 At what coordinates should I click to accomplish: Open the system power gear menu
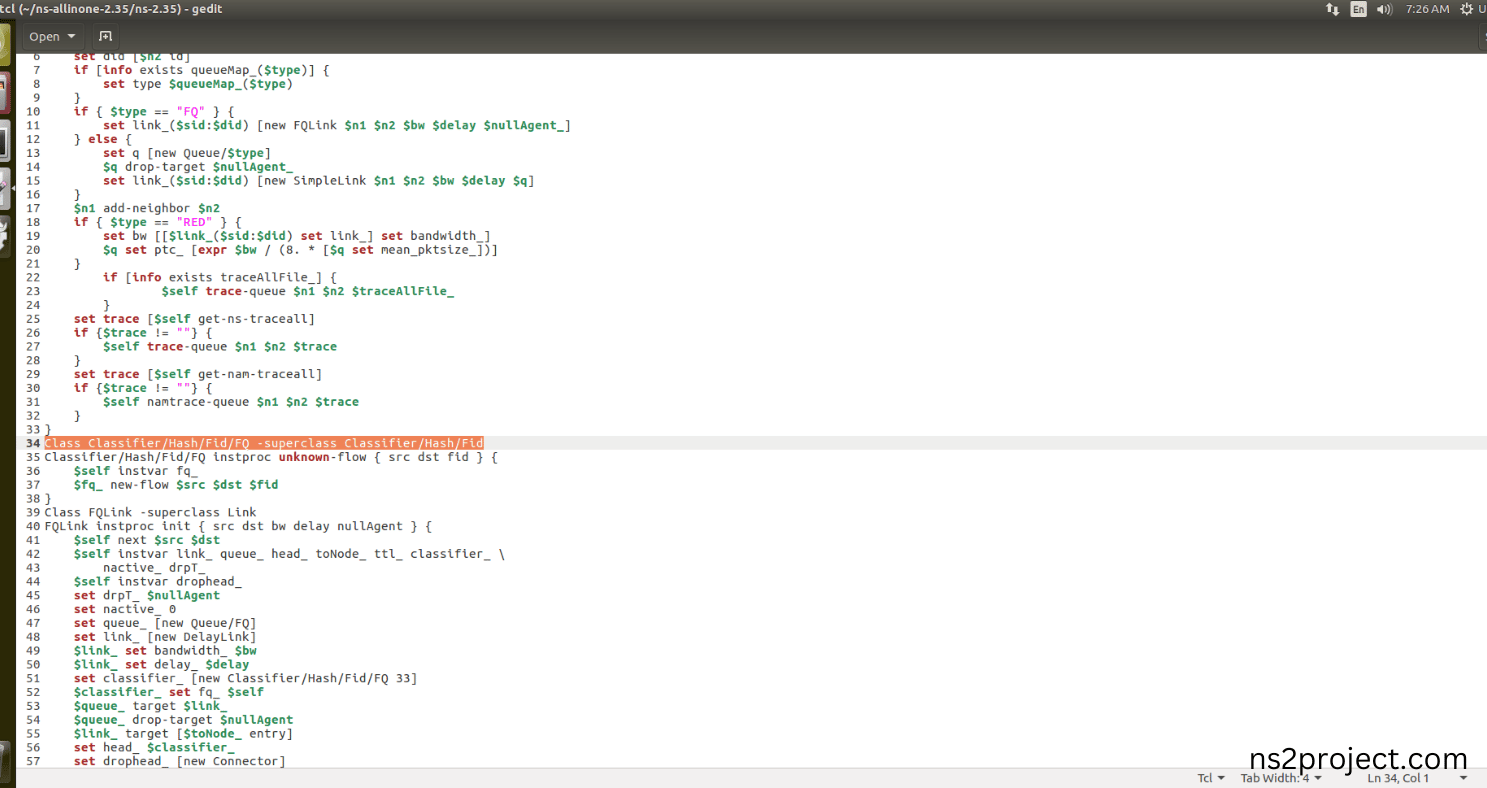click(1466, 9)
